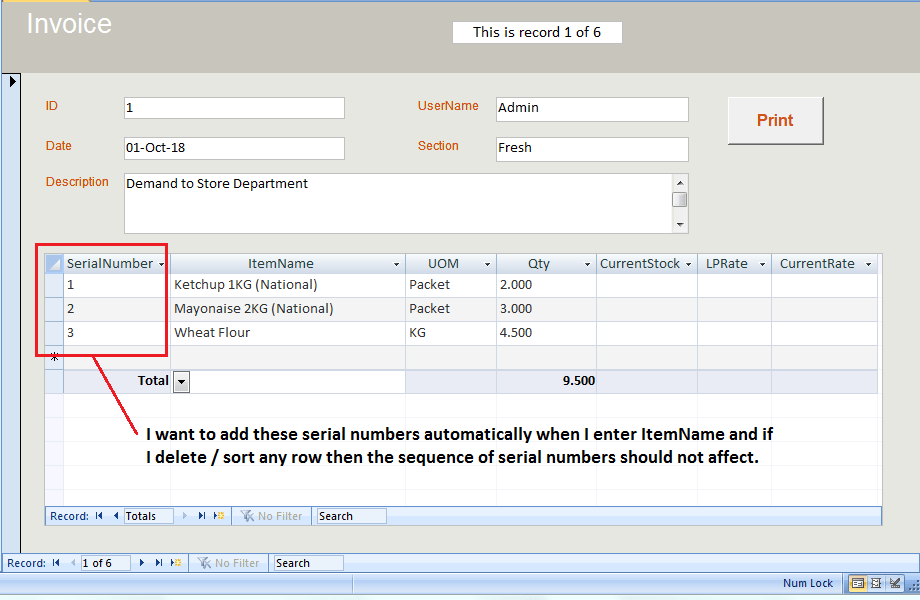The width and height of the screenshot is (920, 600).
Task: Open the Total aggregate function dropdown
Action: point(180,381)
